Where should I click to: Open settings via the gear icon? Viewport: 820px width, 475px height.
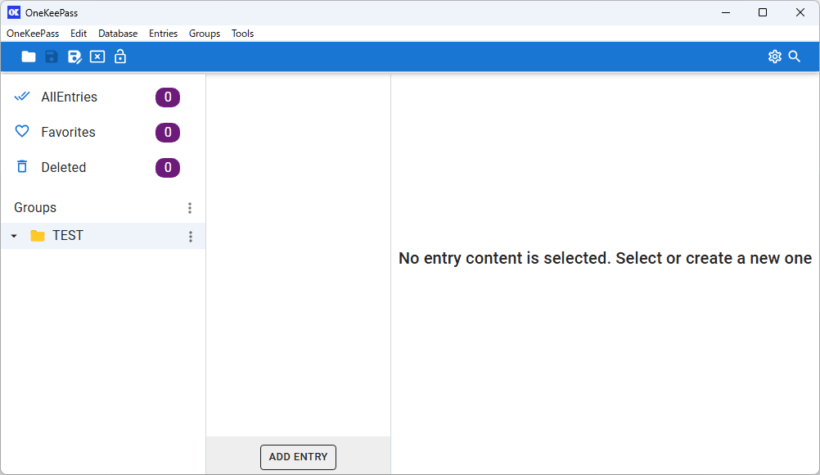[774, 57]
